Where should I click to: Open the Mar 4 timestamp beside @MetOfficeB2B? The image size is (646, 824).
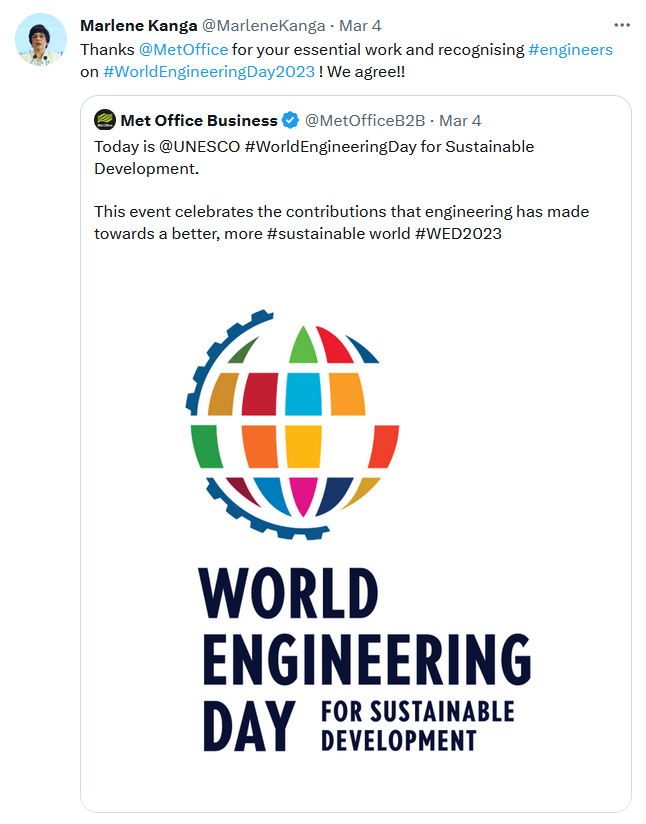tap(460, 121)
